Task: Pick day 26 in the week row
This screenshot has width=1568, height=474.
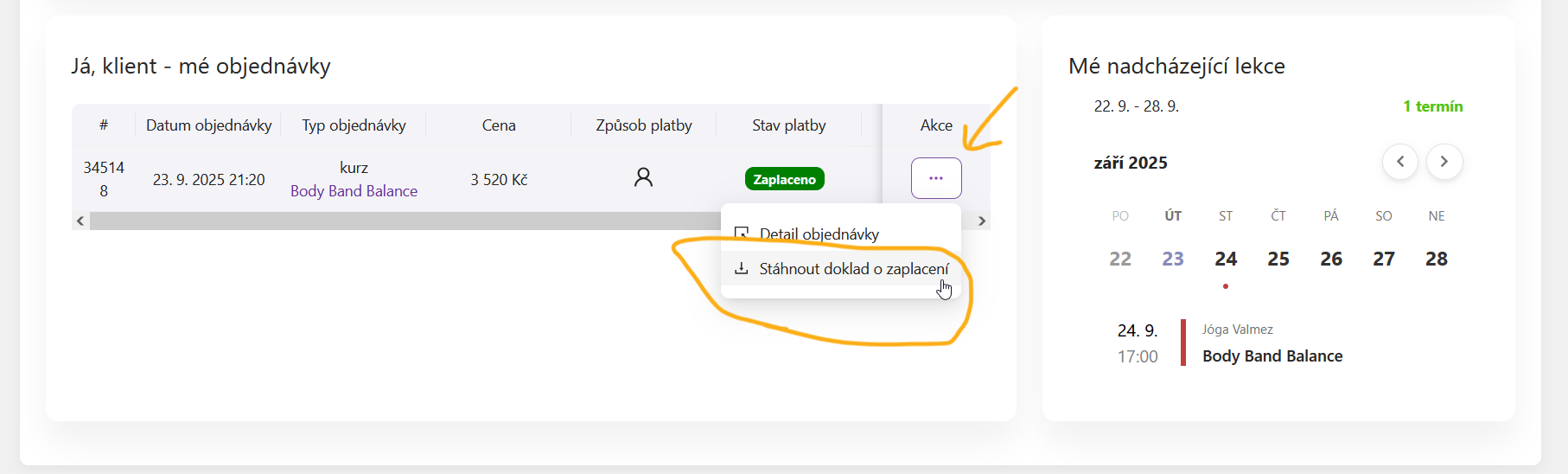Action: (x=1331, y=259)
